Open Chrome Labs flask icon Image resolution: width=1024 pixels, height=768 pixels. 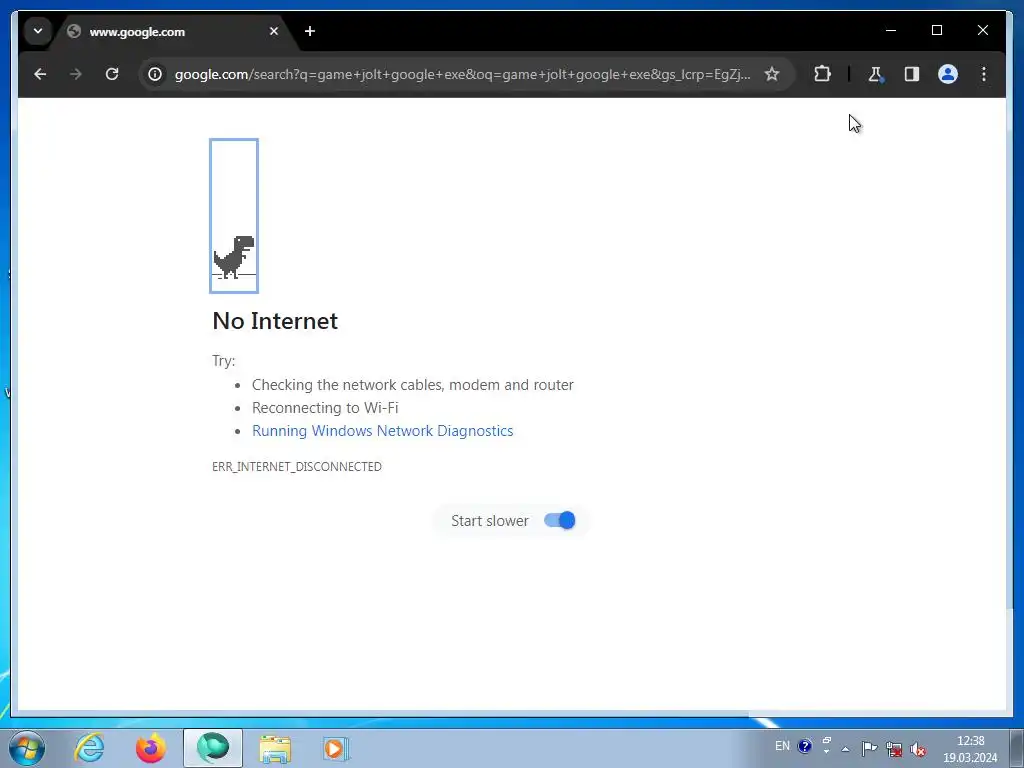[x=876, y=74]
